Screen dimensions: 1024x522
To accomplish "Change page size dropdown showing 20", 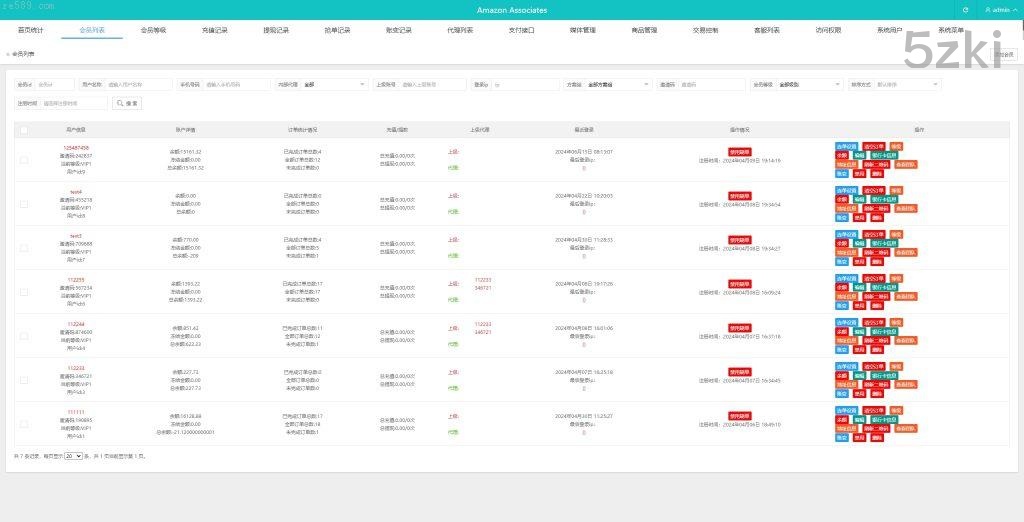I will pos(73,456).
